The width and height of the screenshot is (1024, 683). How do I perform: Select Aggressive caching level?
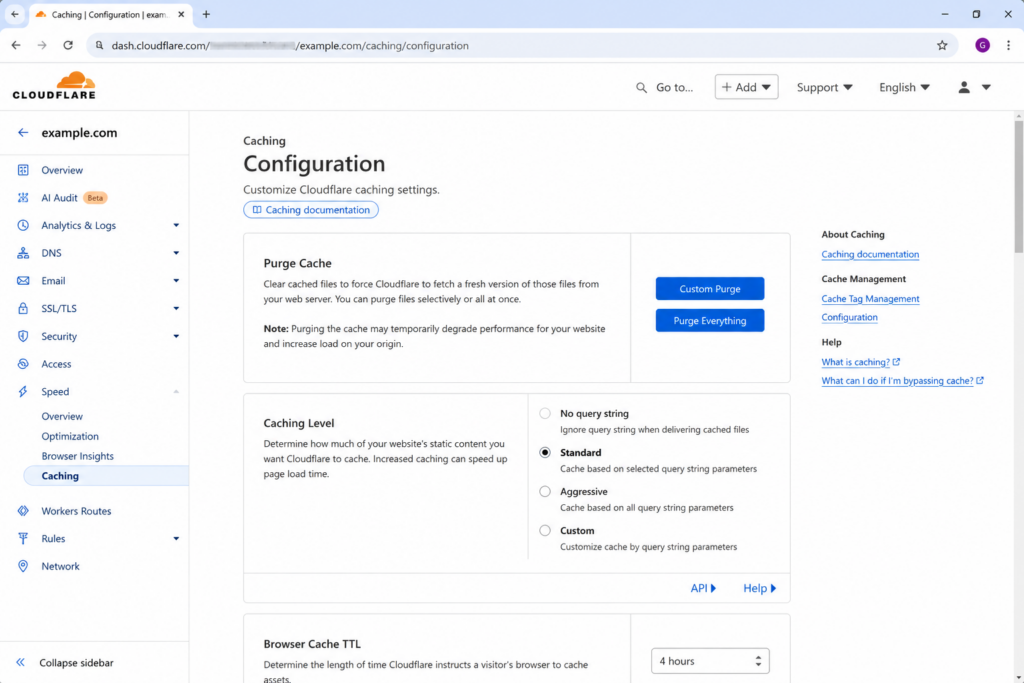tap(545, 492)
